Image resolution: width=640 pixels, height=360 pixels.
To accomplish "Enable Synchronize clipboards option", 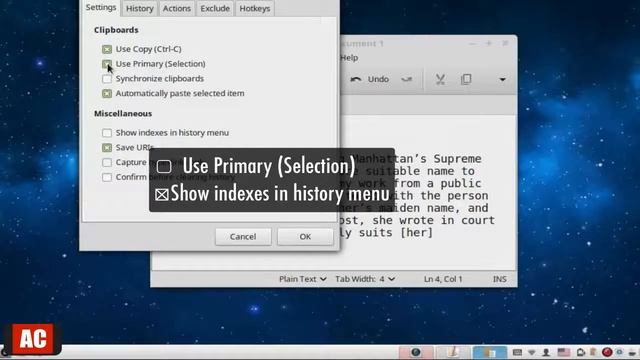I will click(107, 79).
